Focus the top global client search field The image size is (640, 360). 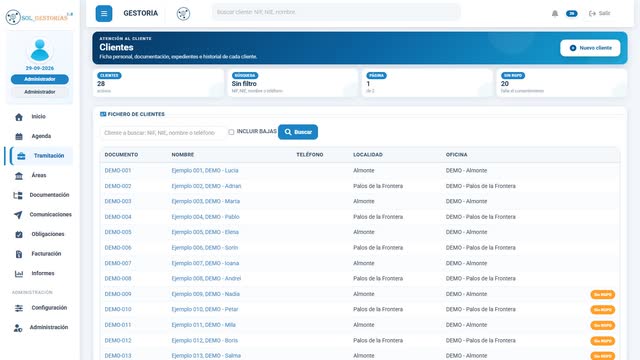click(336, 12)
